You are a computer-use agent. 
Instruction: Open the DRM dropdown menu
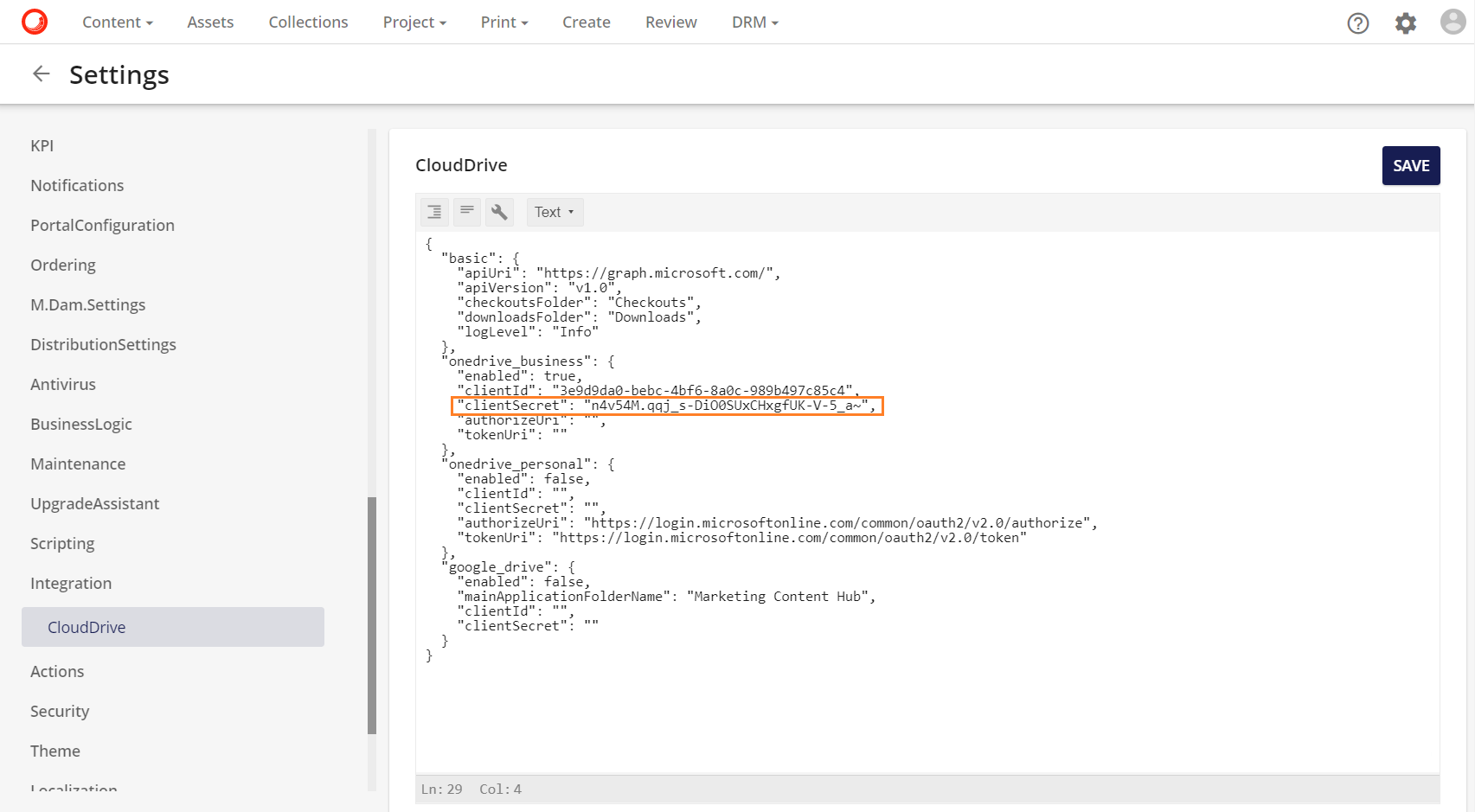(x=754, y=22)
